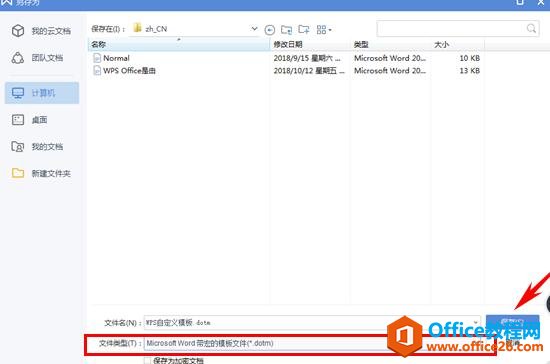Sort by 类型 column header

[x=390, y=45]
